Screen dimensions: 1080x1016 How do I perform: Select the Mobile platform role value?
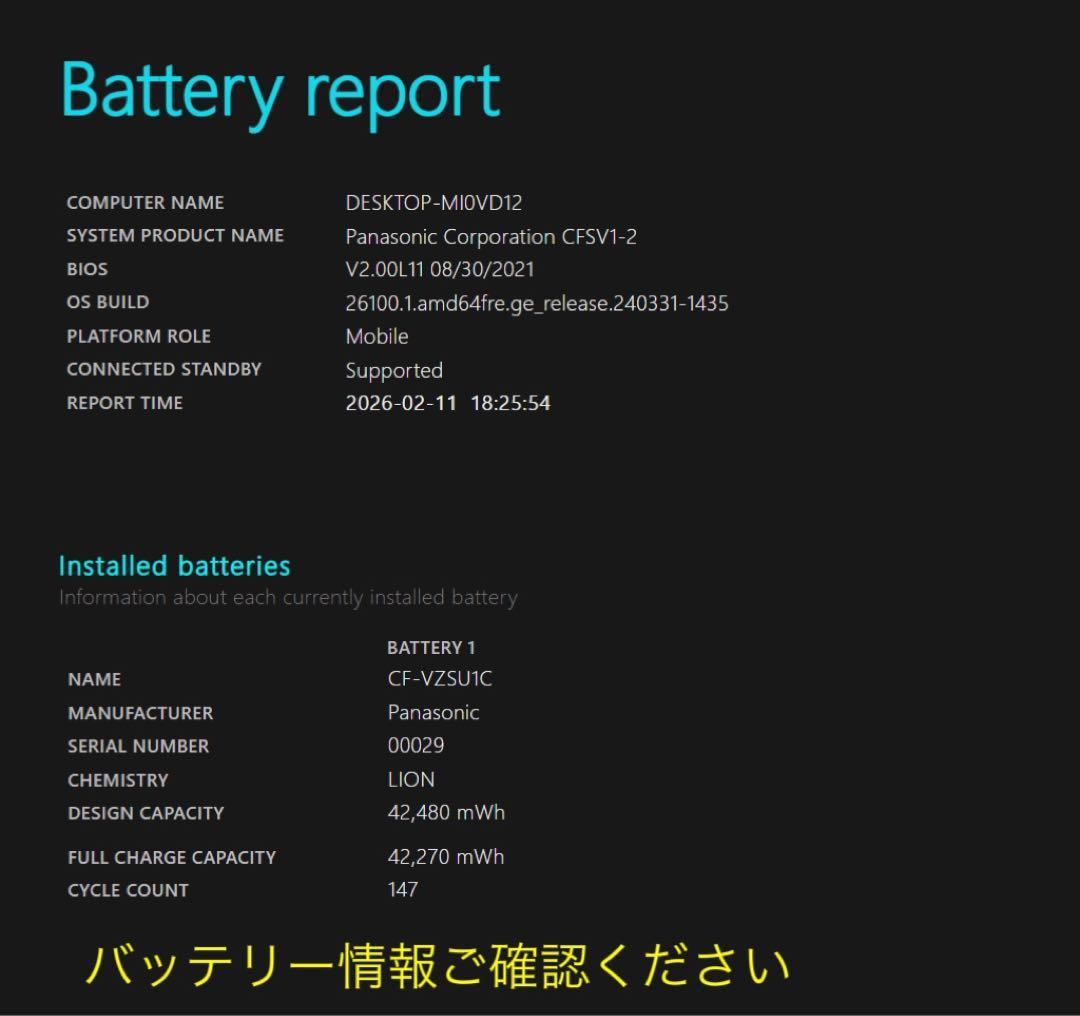click(377, 336)
